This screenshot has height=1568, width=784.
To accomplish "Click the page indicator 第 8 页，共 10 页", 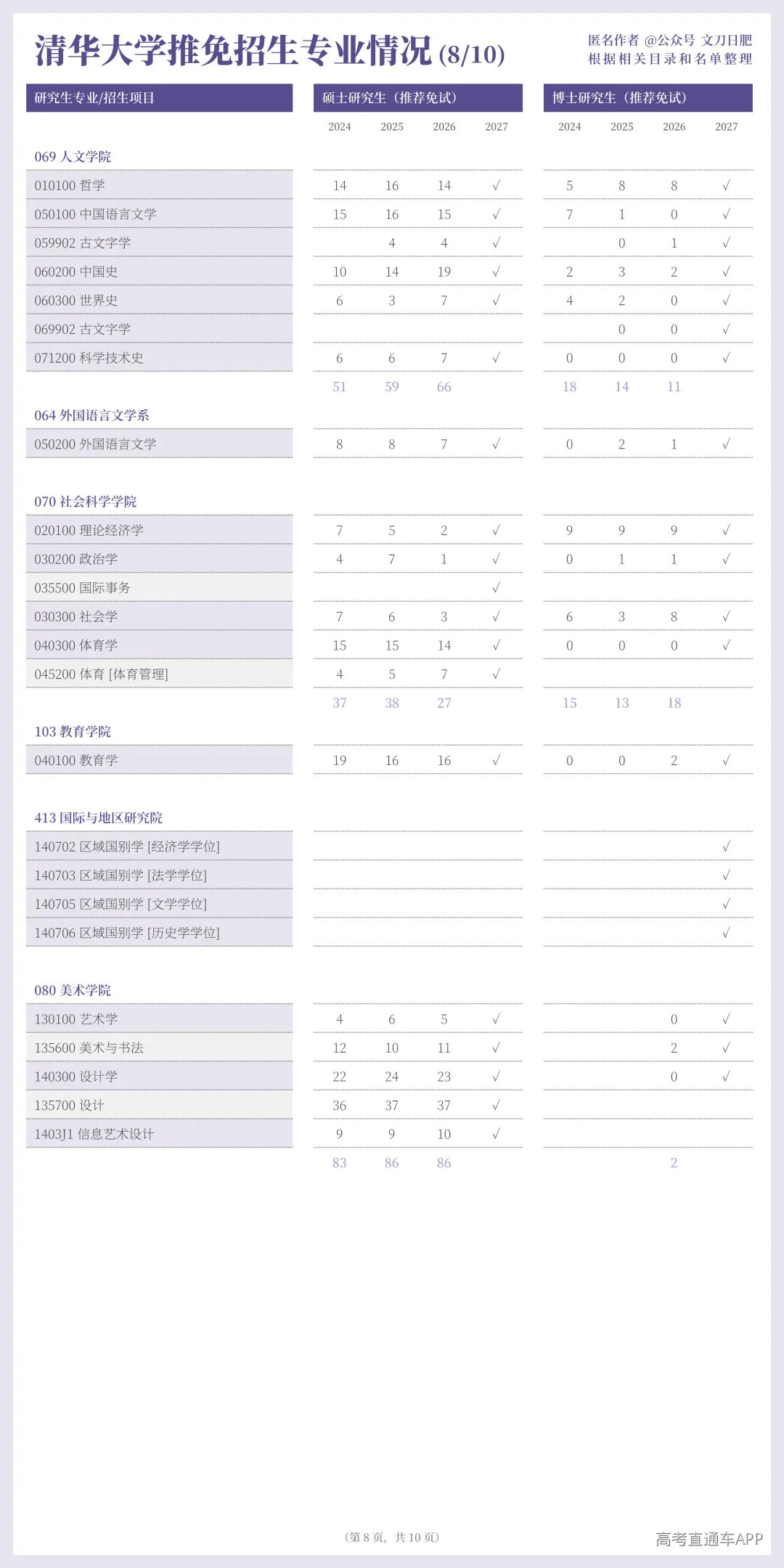I will point(392,1537).
